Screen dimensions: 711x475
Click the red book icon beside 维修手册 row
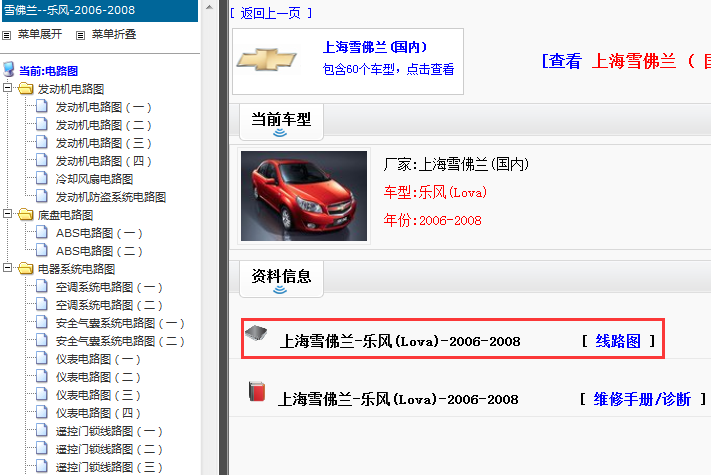[x=257, y=392]
